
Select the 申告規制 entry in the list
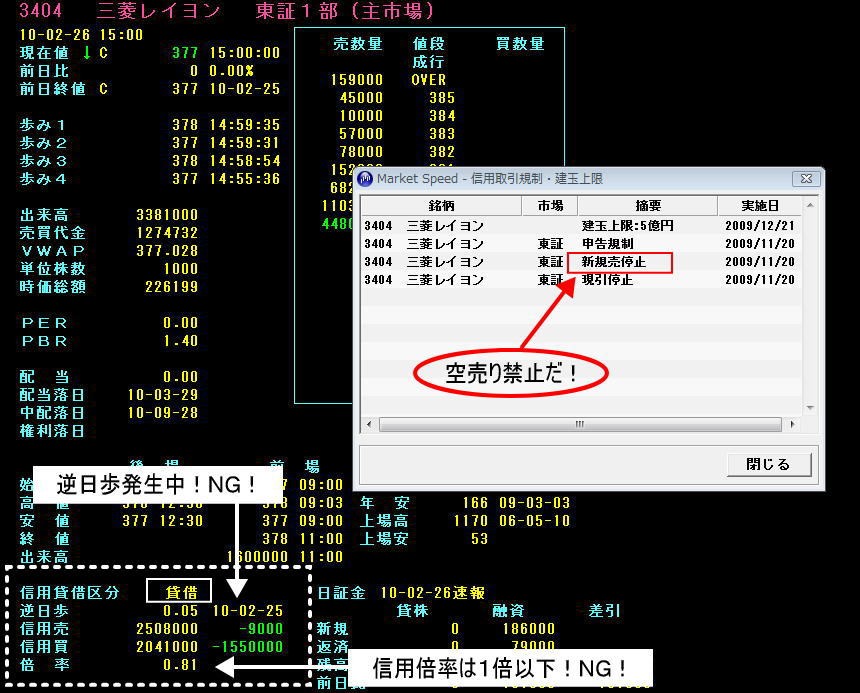click(608, 243)
